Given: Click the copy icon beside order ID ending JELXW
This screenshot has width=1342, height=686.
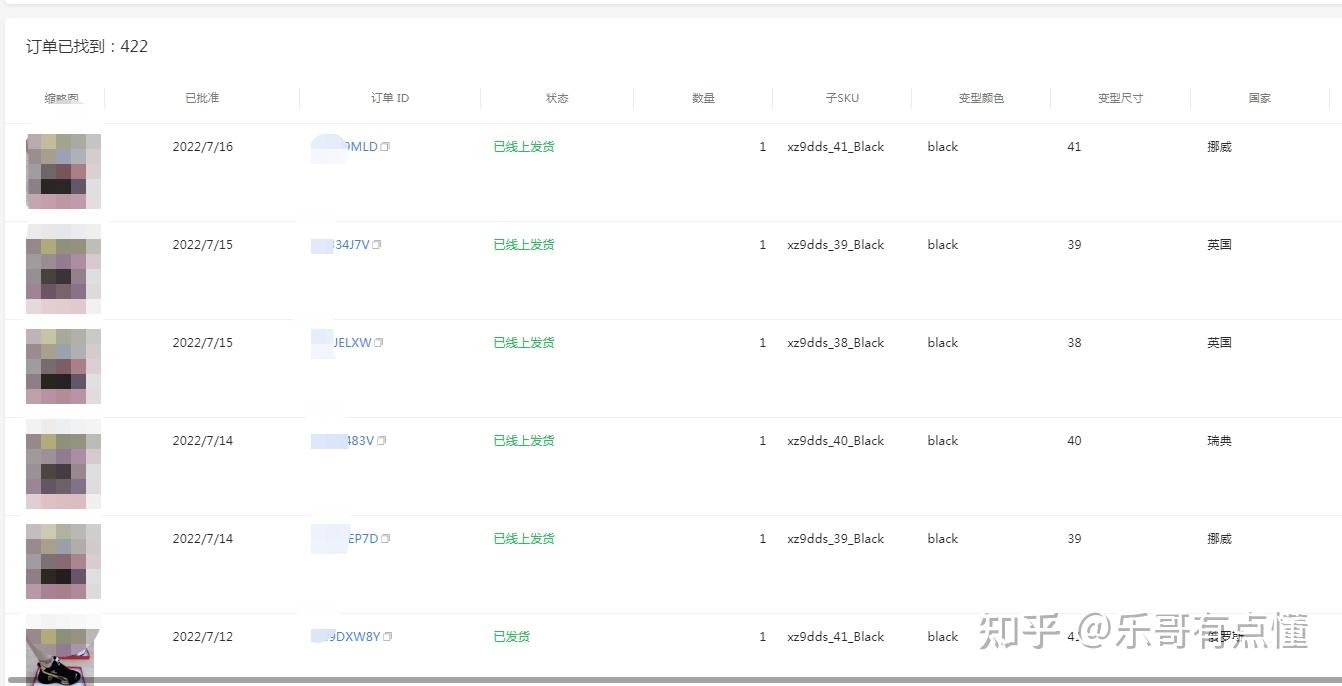Looking at the screenshot, I should point(381,342).
